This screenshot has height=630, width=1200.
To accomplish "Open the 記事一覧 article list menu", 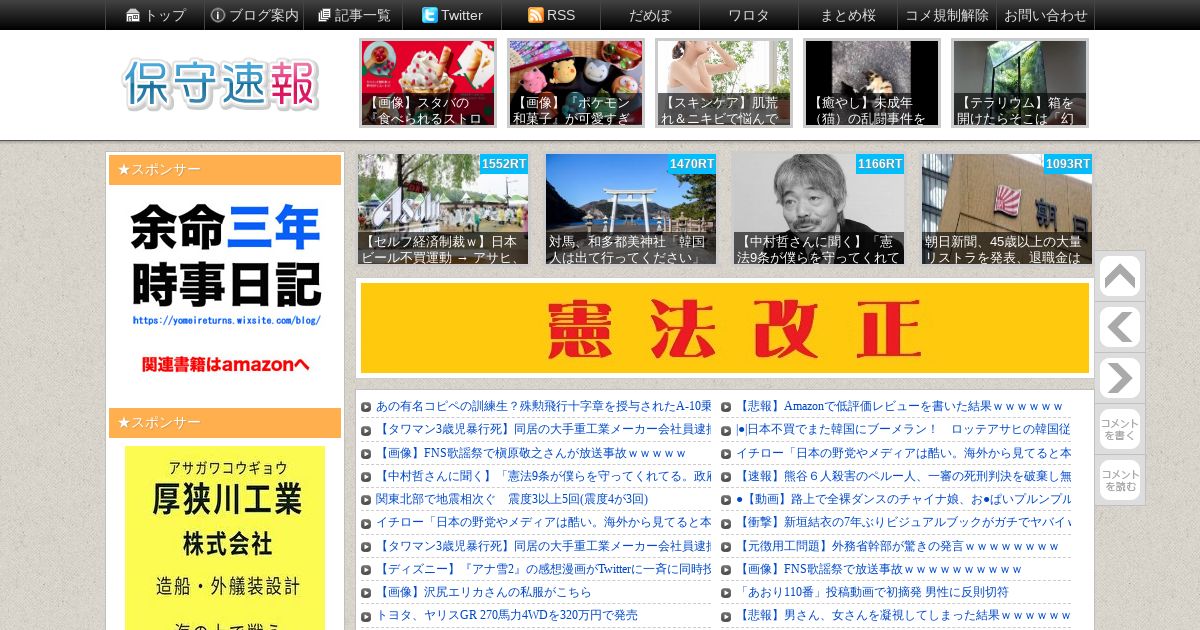I will pos(353,15).
